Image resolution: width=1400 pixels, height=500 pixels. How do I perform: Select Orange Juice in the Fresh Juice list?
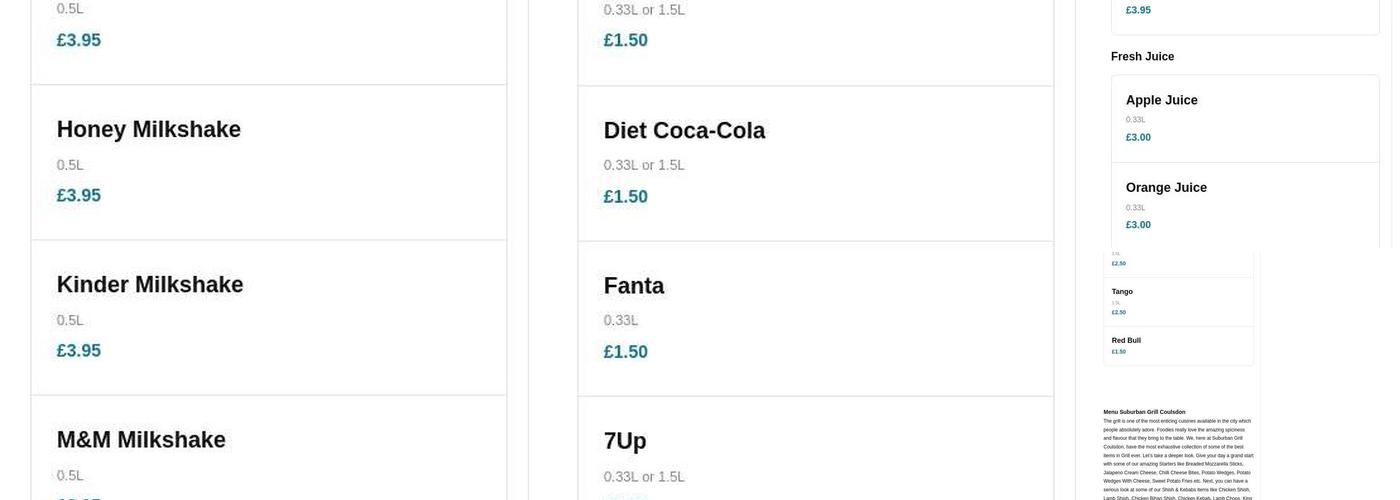(1166, 188)
